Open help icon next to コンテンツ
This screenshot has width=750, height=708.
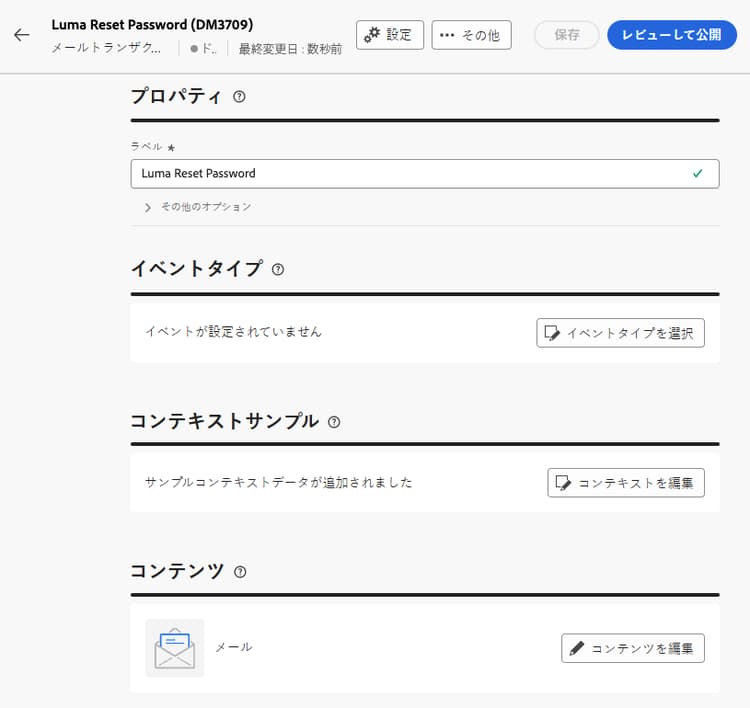[240, 572]
